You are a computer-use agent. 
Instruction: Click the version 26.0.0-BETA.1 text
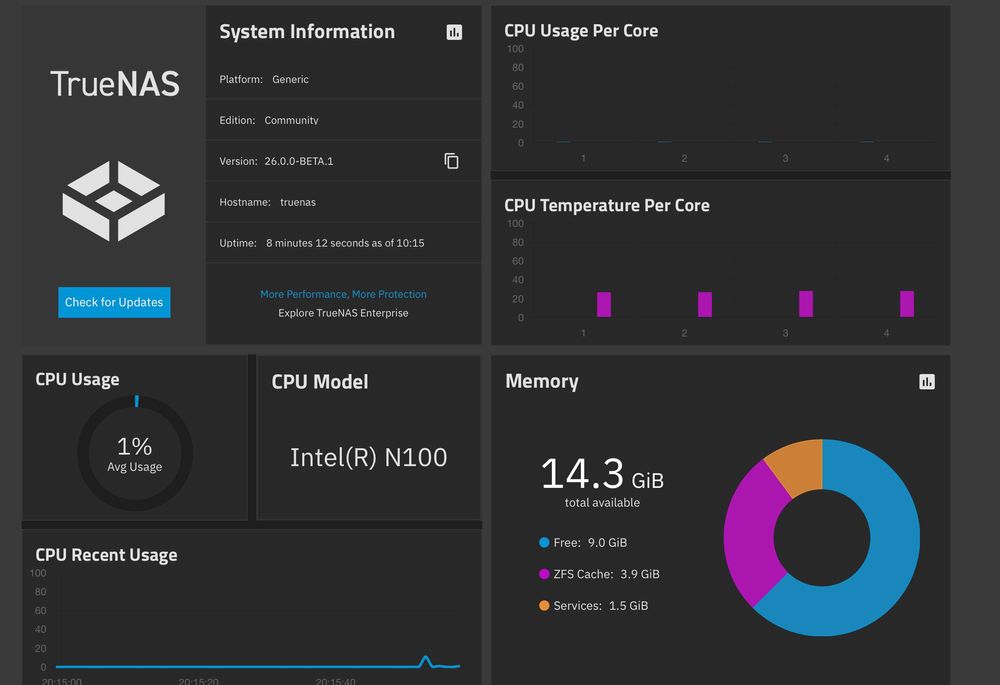click(x=298, y=161)
